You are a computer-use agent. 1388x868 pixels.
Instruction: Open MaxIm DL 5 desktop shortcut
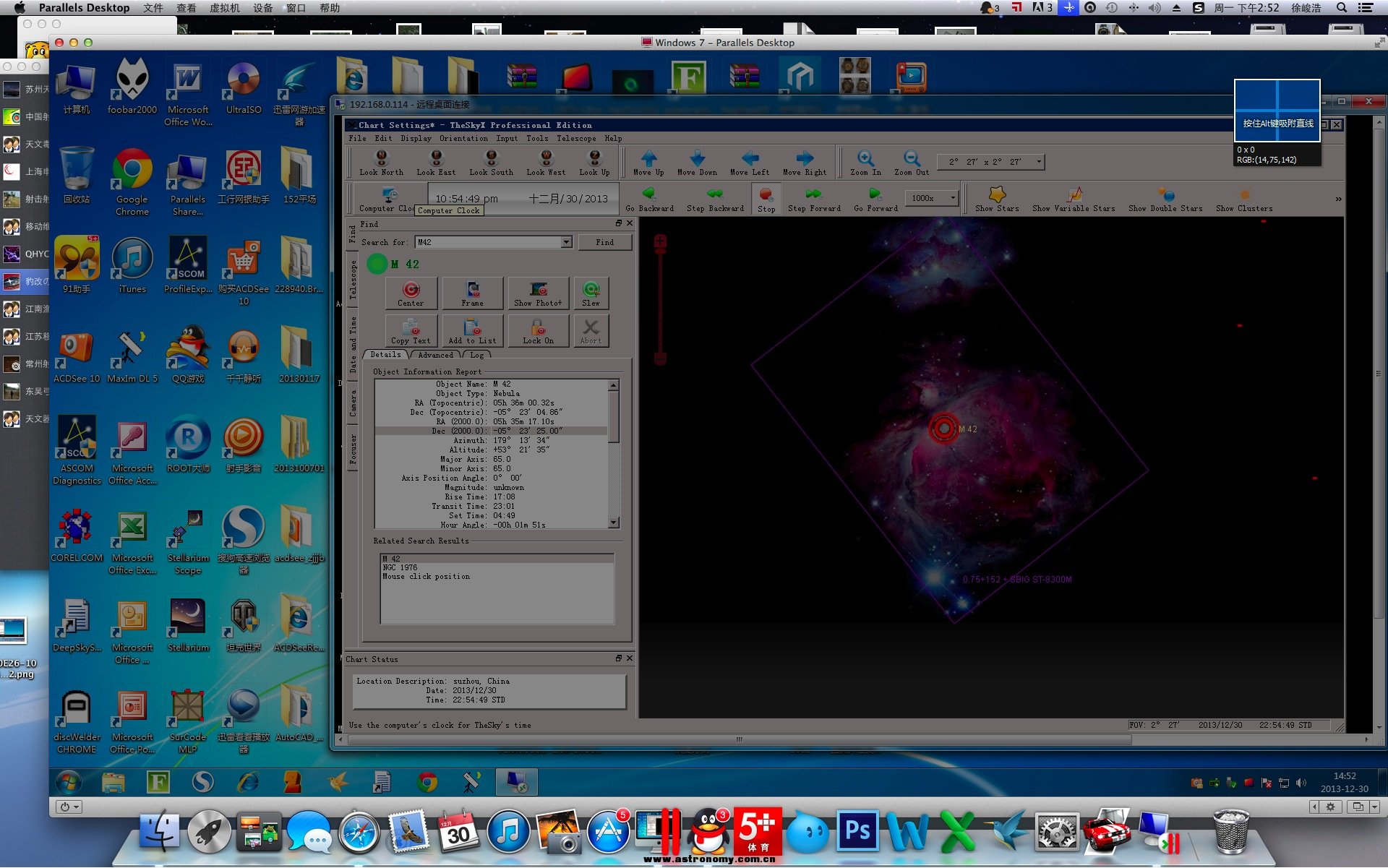(132, 356)
